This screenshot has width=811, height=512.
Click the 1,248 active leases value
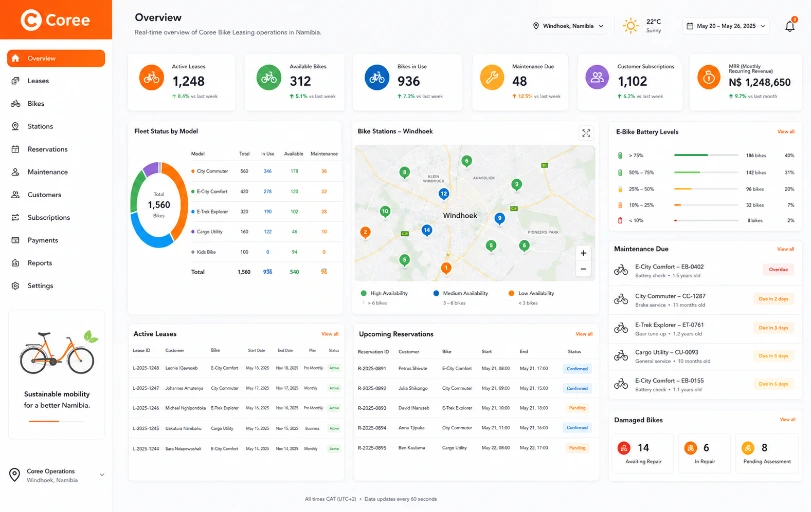(188, 81)
